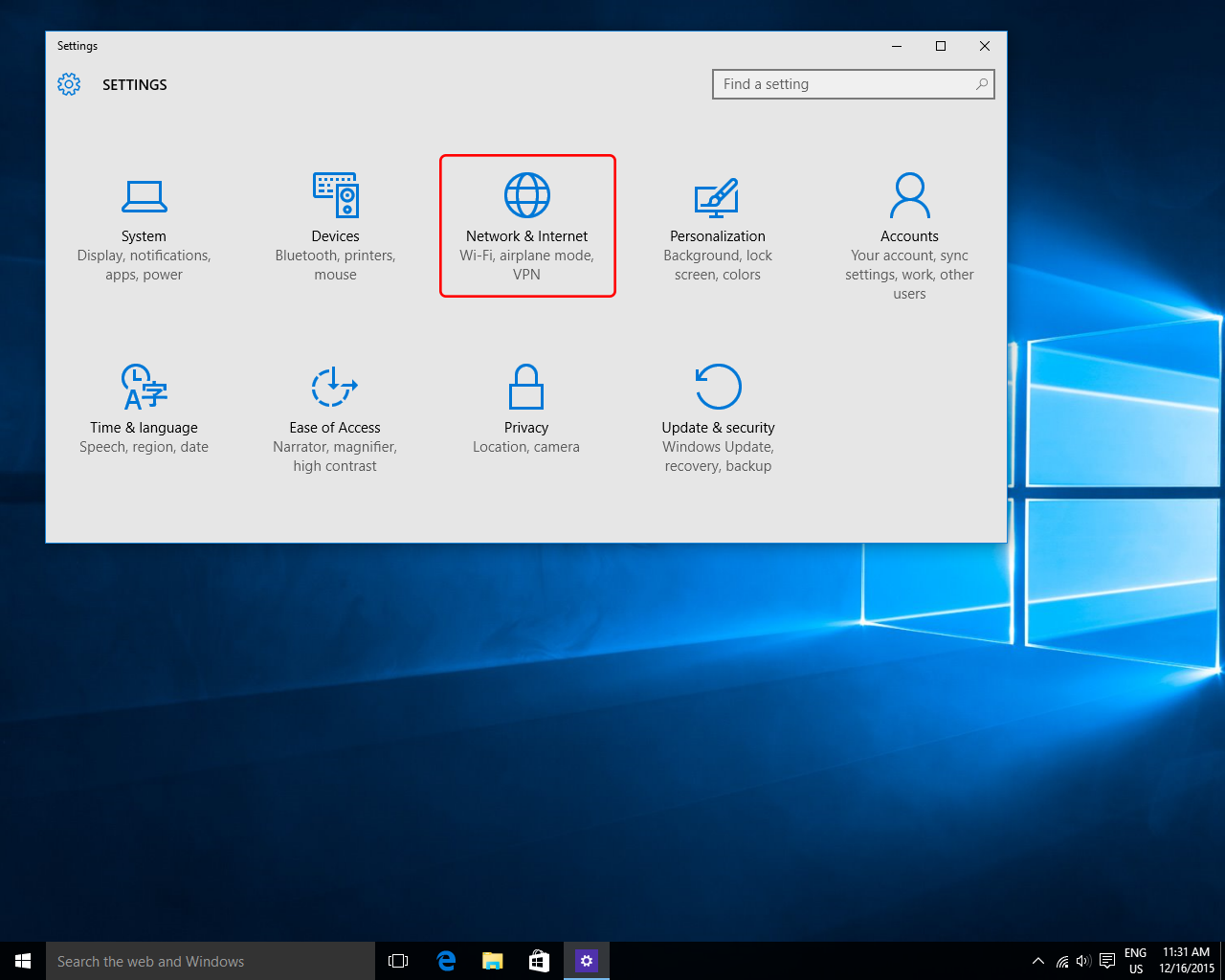Click 'Location, camera' description
The width and height of the screenshot is (1225, 980).
tap(526, 447)
